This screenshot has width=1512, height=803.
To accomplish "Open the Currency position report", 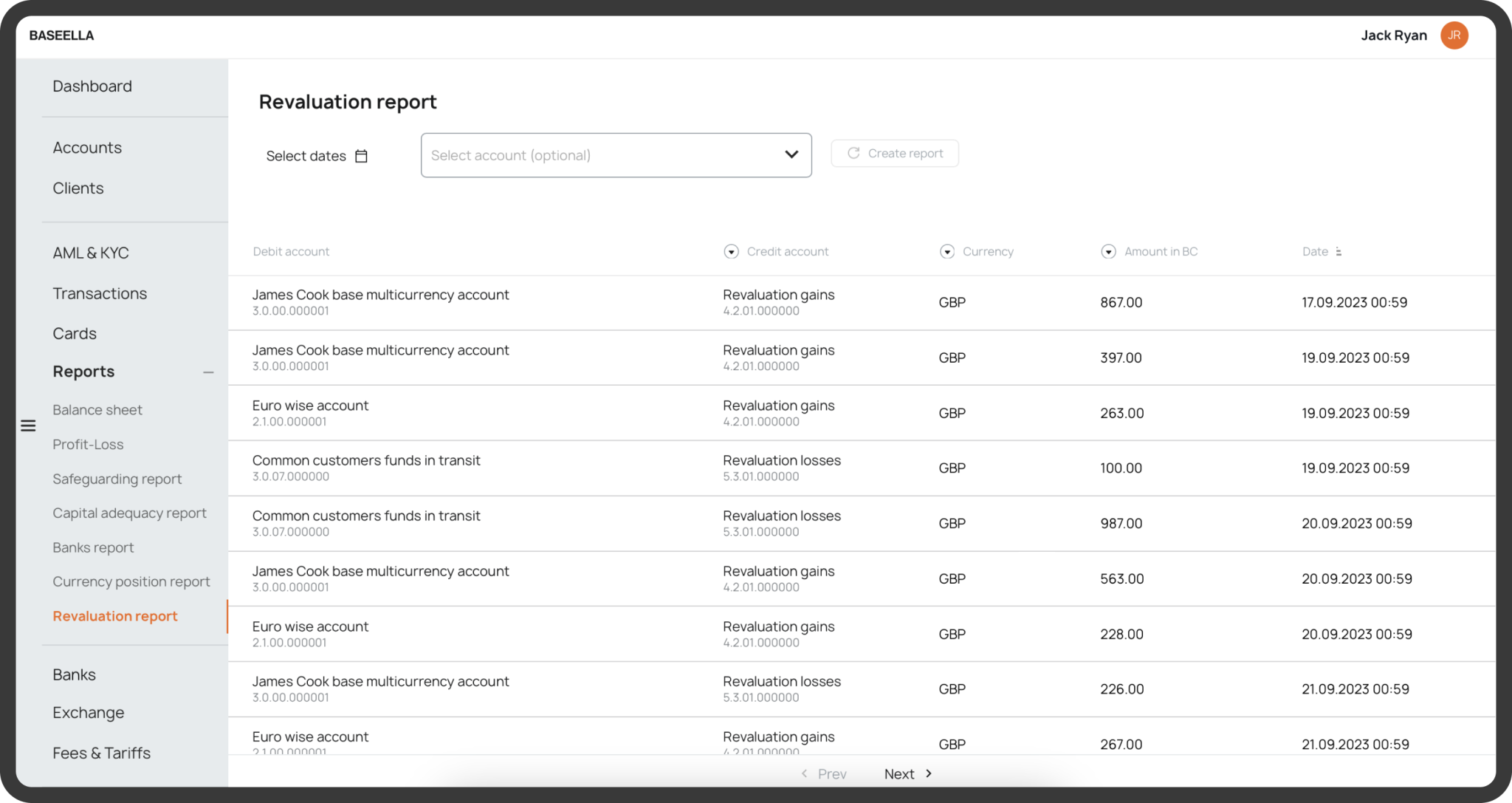I will 131,581.
